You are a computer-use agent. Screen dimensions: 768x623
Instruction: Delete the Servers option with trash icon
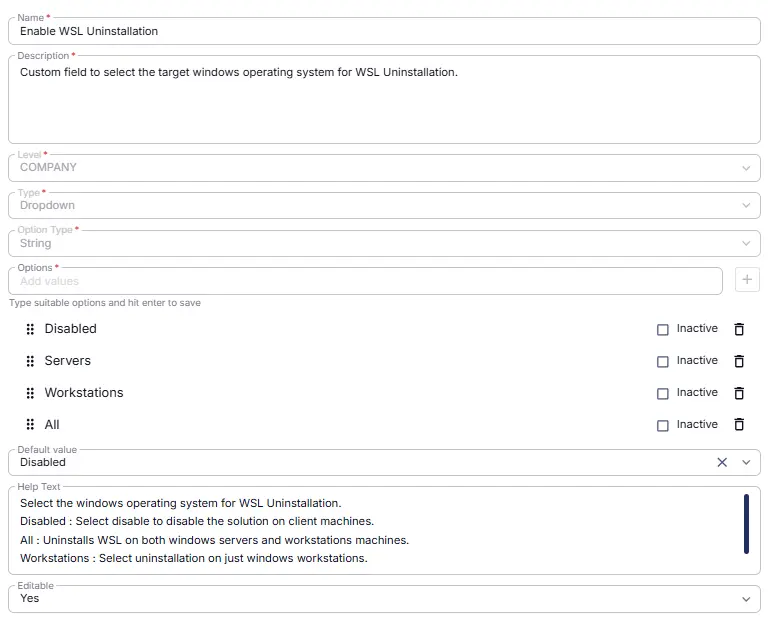click(739, 361)
